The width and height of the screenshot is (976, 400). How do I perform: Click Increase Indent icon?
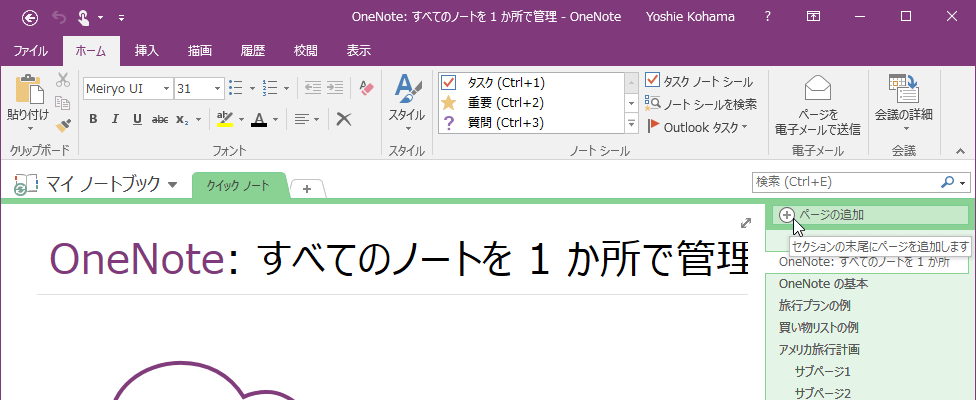click(336, 88)
